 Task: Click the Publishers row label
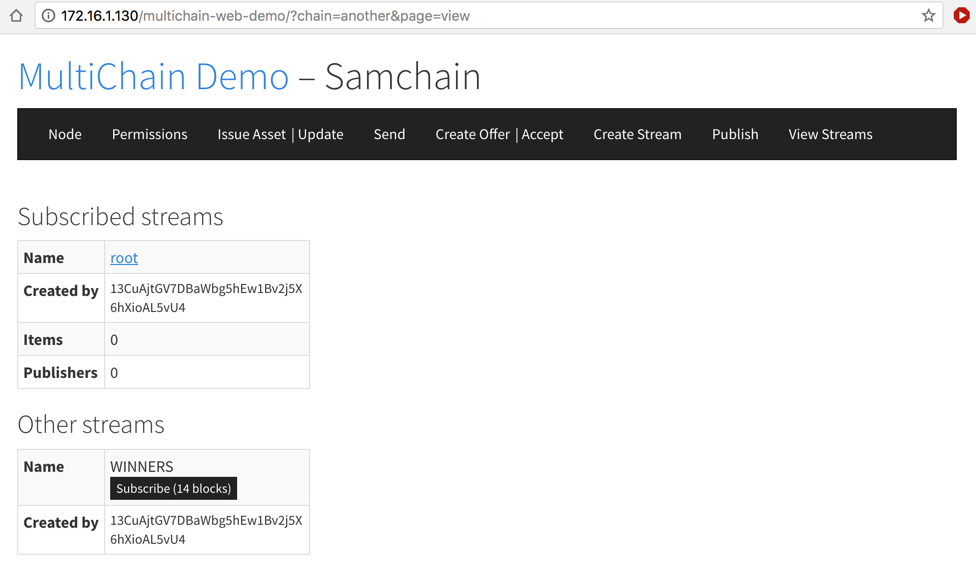tap(60, 372)
